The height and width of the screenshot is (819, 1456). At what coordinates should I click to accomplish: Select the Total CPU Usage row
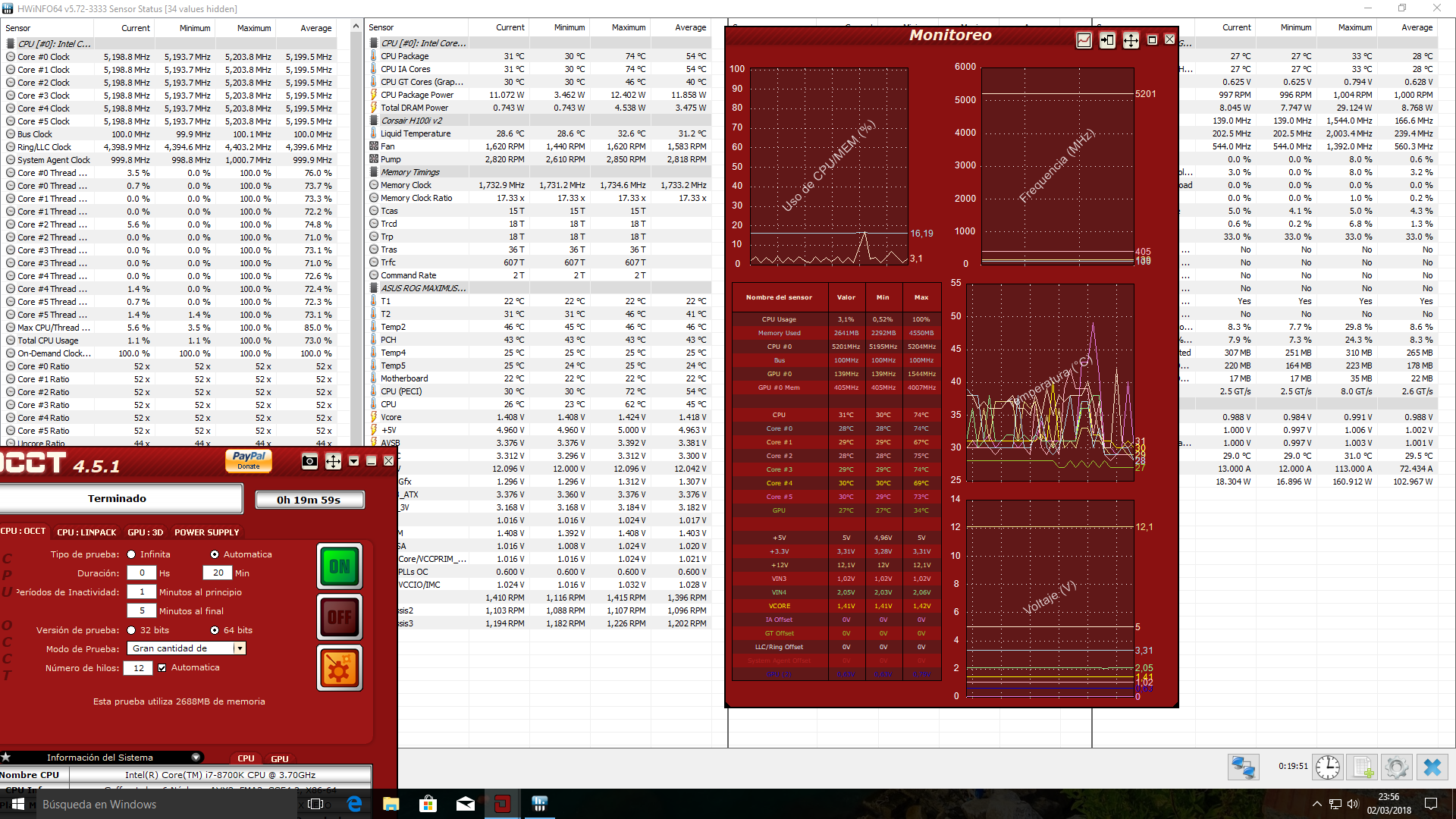point(171,340)
